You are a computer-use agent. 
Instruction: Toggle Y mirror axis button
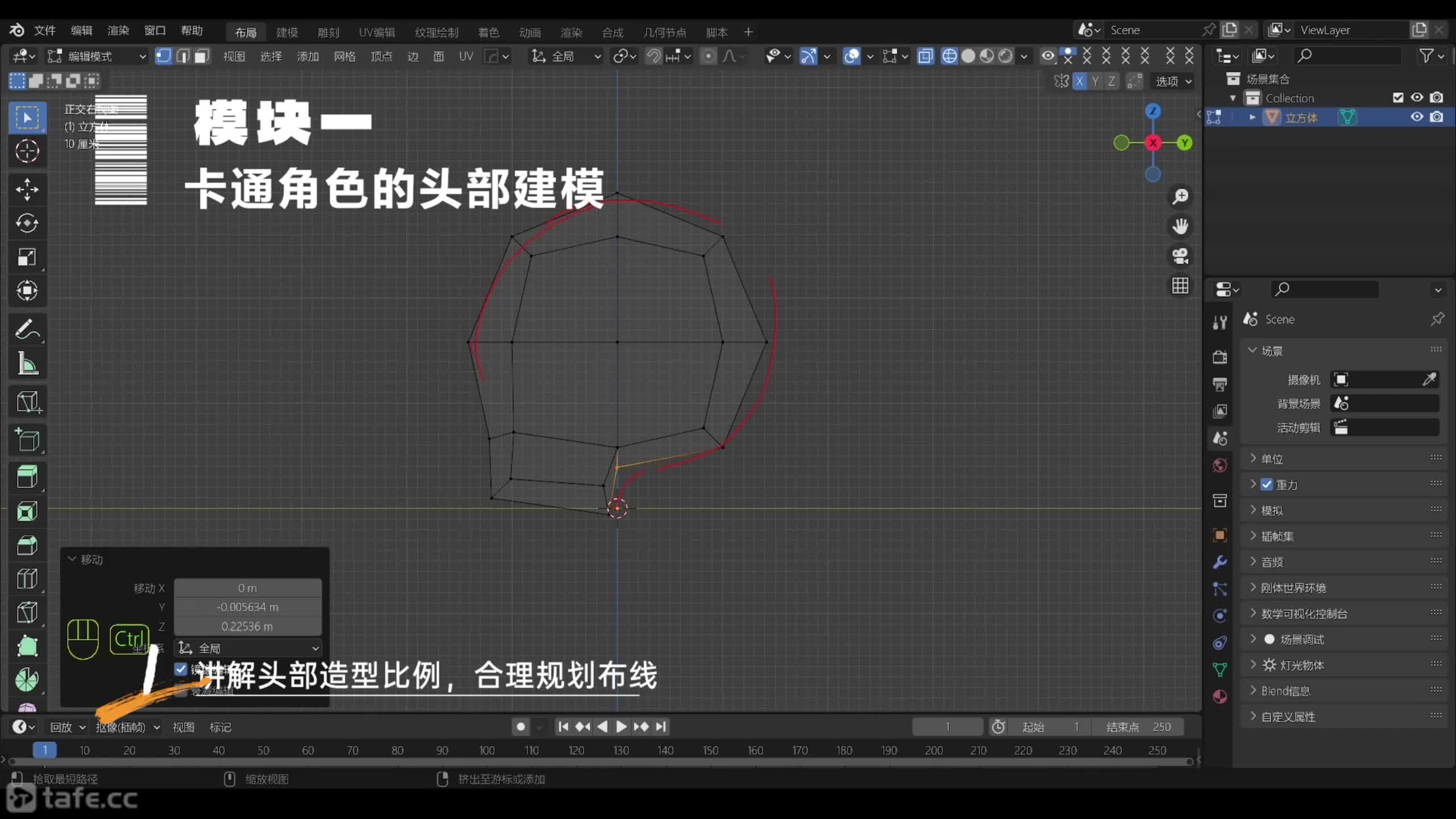coord(1095,81)
